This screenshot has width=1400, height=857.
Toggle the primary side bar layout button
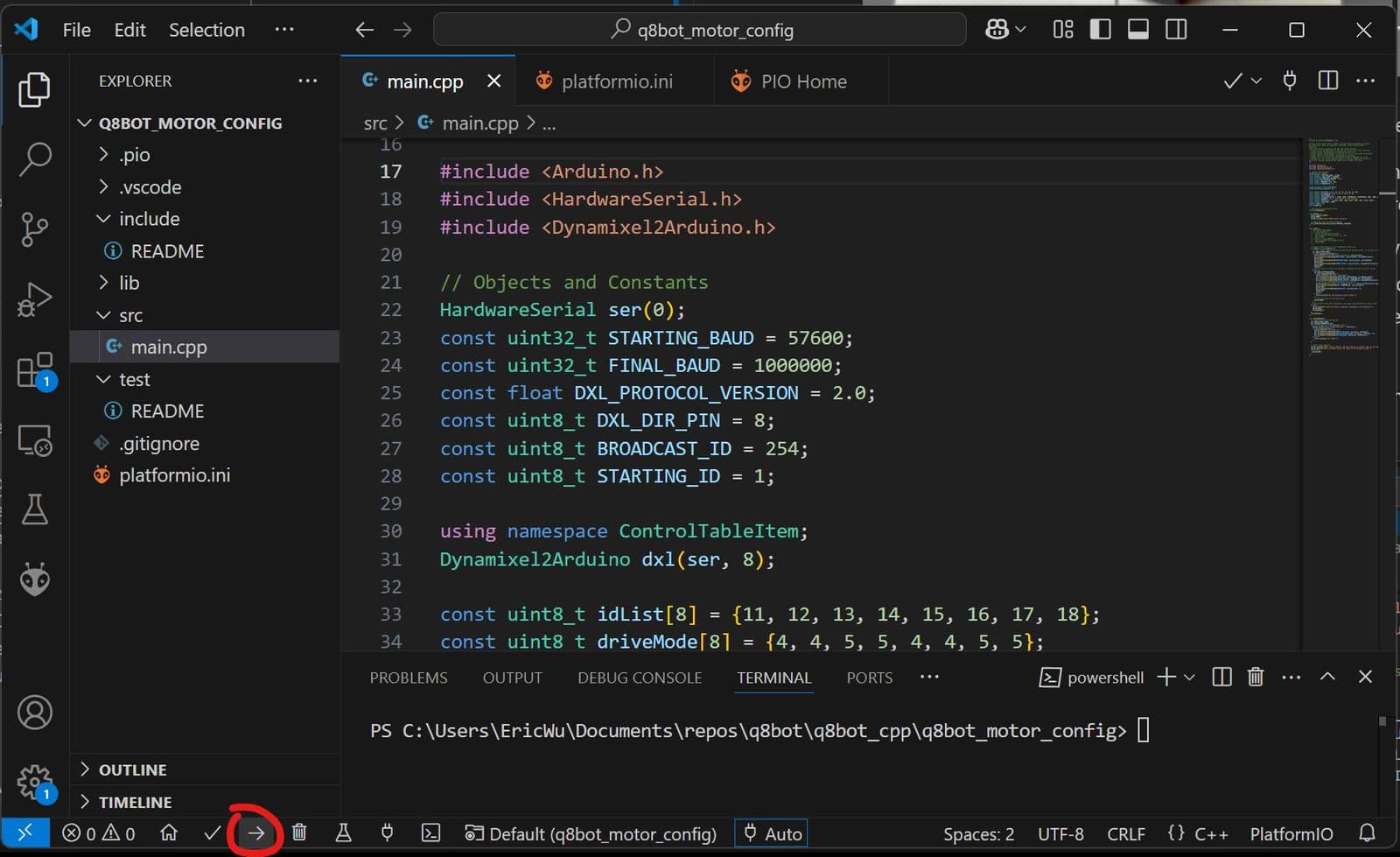[x=1101, y=30]
